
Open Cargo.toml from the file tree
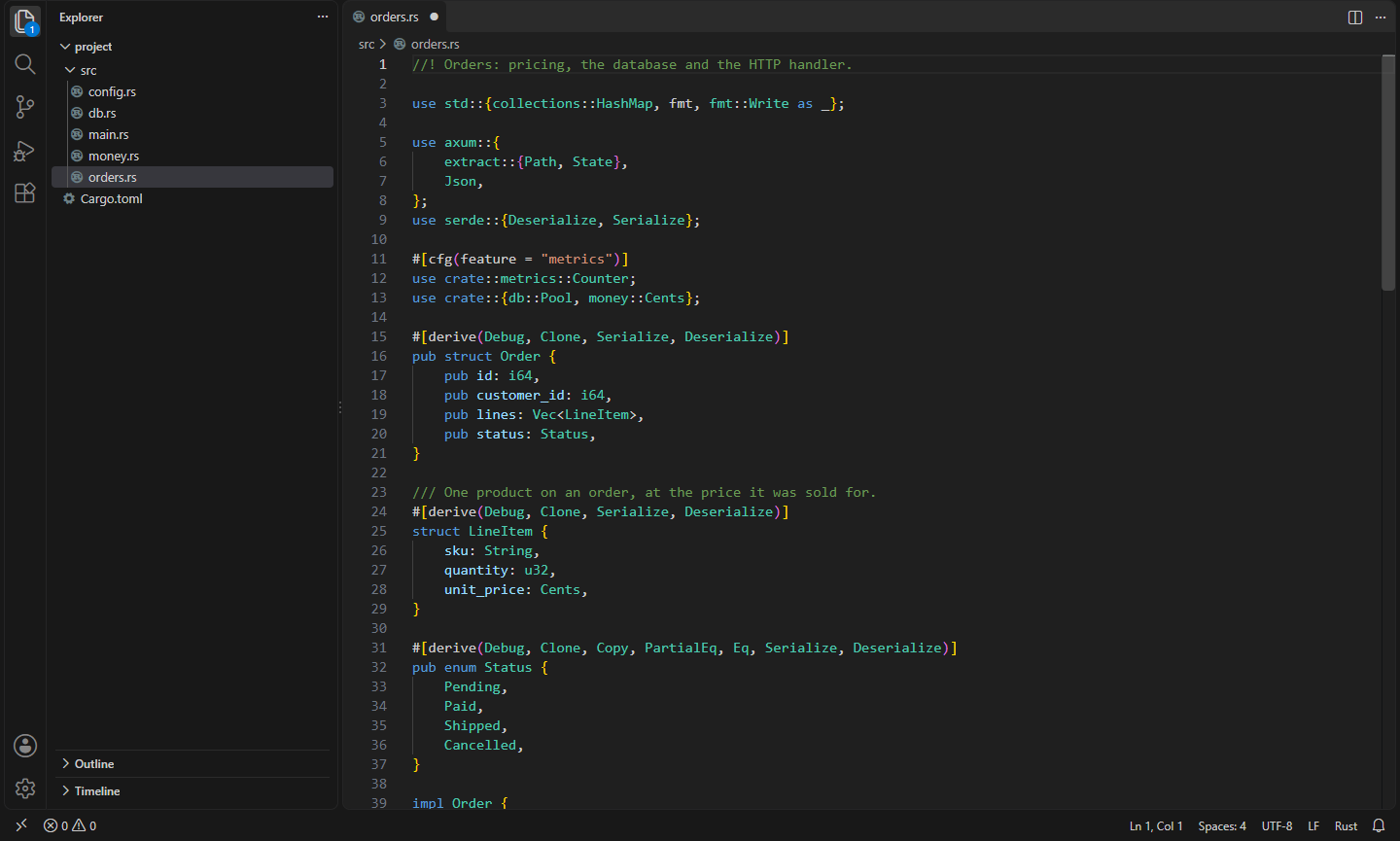192,198
